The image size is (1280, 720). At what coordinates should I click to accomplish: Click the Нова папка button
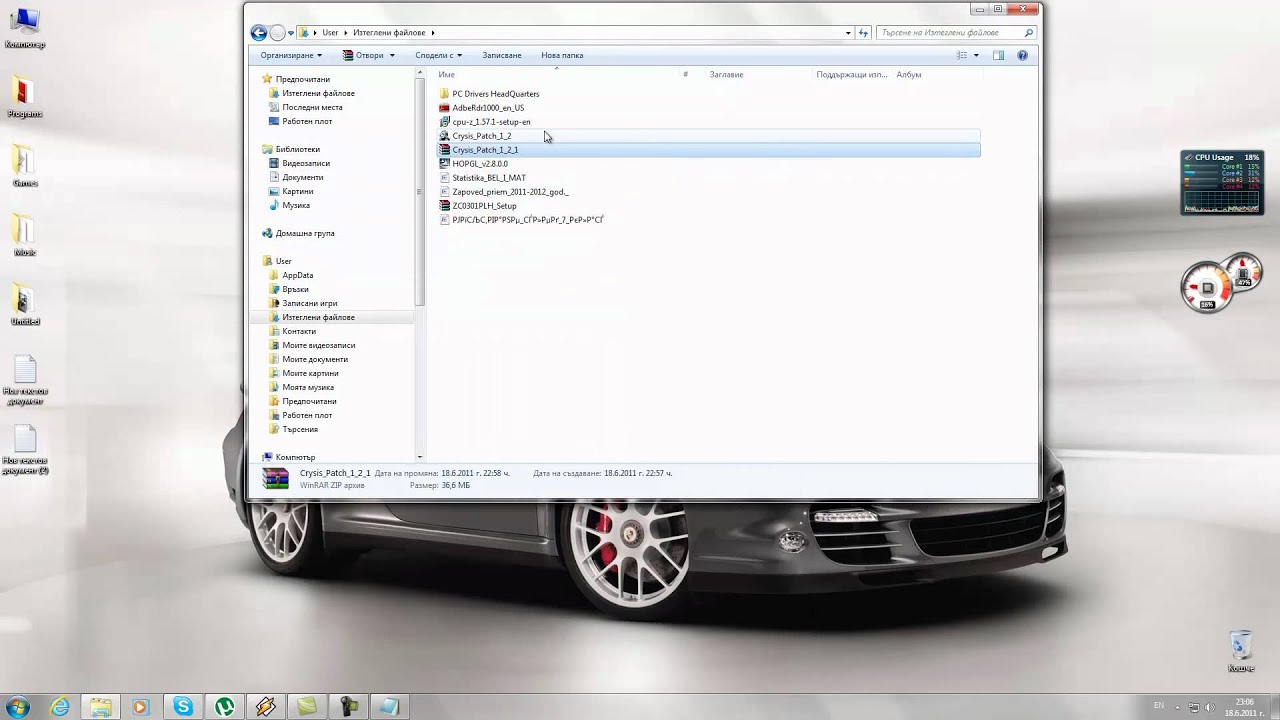pos(562,55)
